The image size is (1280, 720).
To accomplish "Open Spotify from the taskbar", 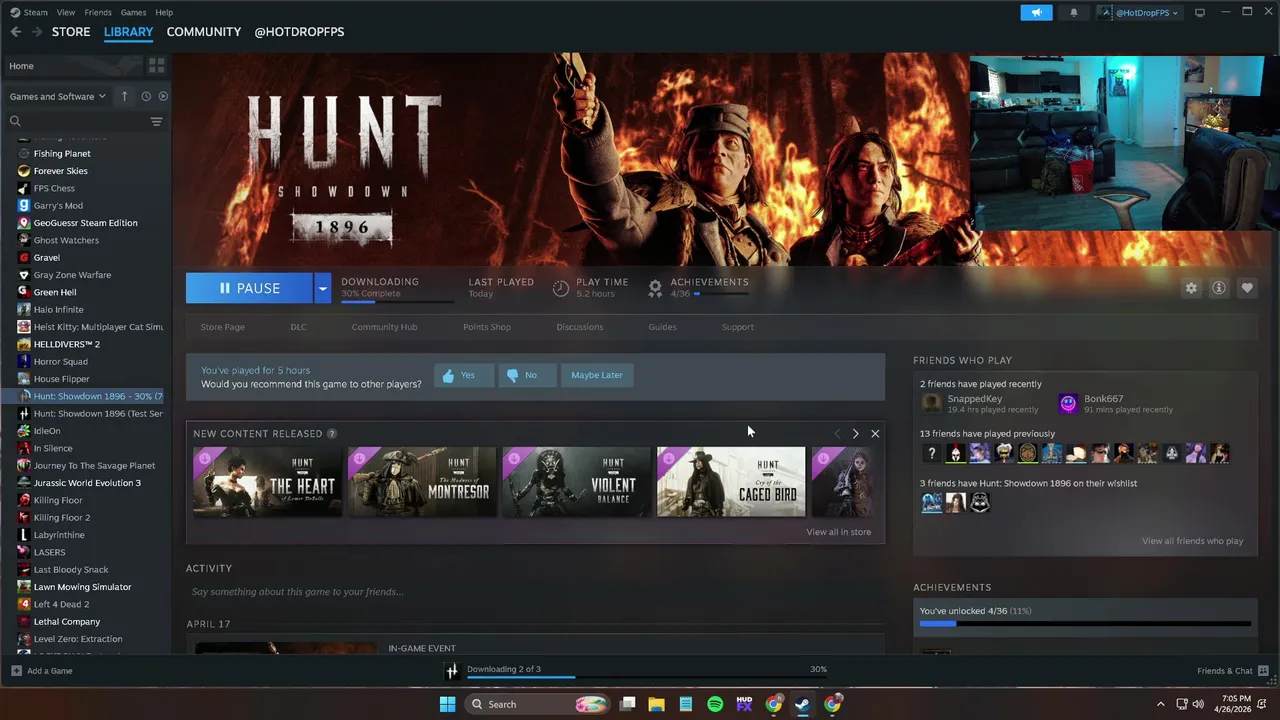I will 715,704.
